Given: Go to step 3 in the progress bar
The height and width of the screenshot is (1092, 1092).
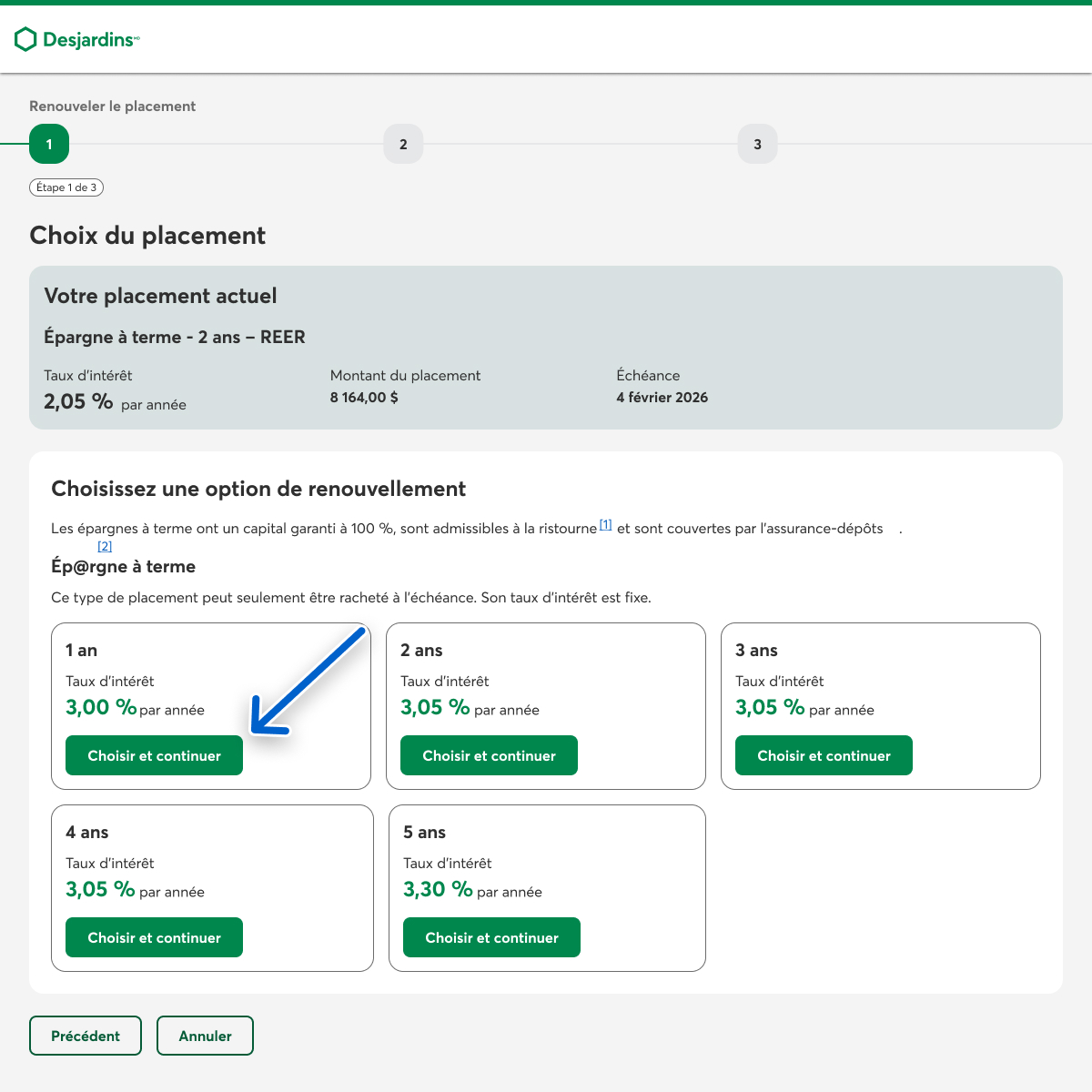Looking at the screenshot, I should pyautogui.click(x=757, y=144).
